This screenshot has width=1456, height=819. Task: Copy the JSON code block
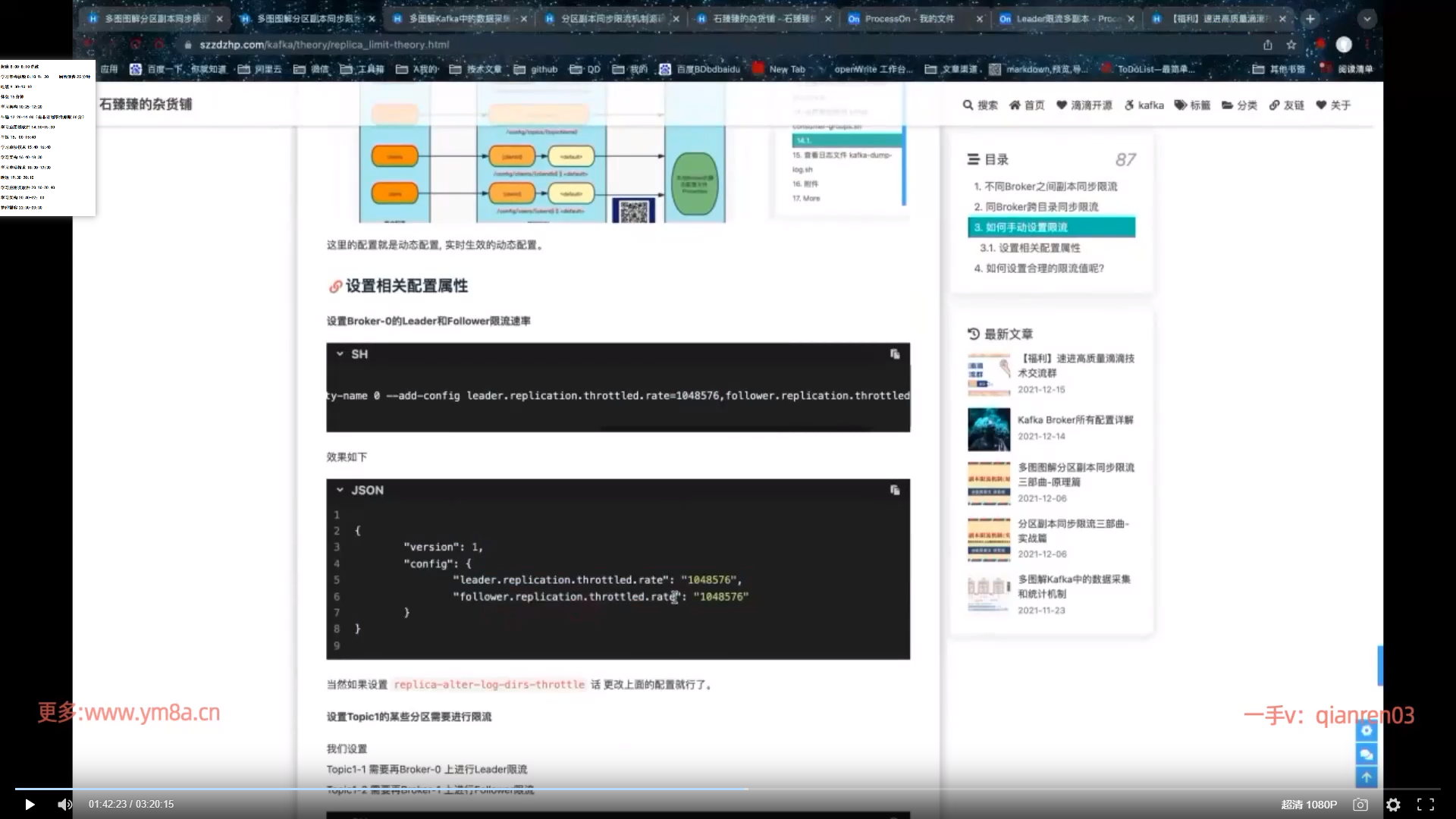pyautogui.click(x=895, y=491)
